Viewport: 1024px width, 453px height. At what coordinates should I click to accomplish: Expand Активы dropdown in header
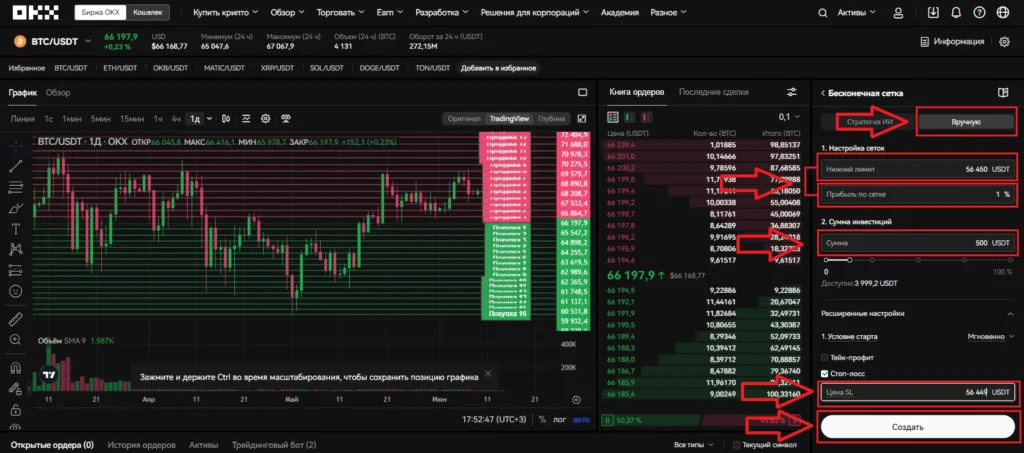[857, 12]
